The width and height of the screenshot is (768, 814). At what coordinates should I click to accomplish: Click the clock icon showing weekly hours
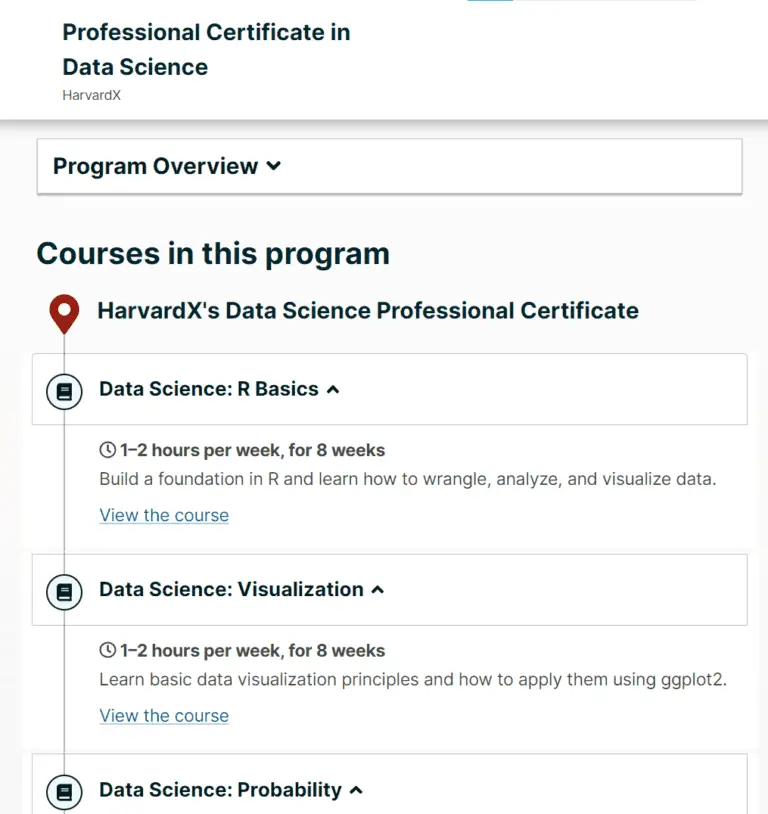pyautogui.click(x=105, y=450)
